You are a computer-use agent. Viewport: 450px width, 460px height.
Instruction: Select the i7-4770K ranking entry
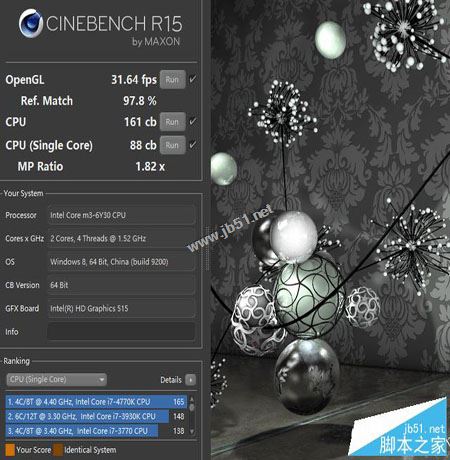[x=96, y=402]
